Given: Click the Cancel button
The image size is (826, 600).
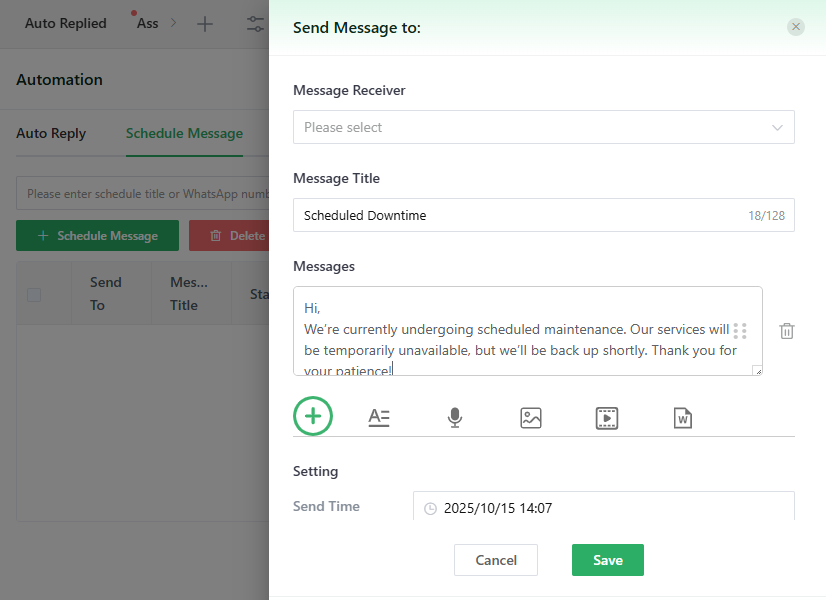Looking at the screenshot, I should [x=496, y=560].
